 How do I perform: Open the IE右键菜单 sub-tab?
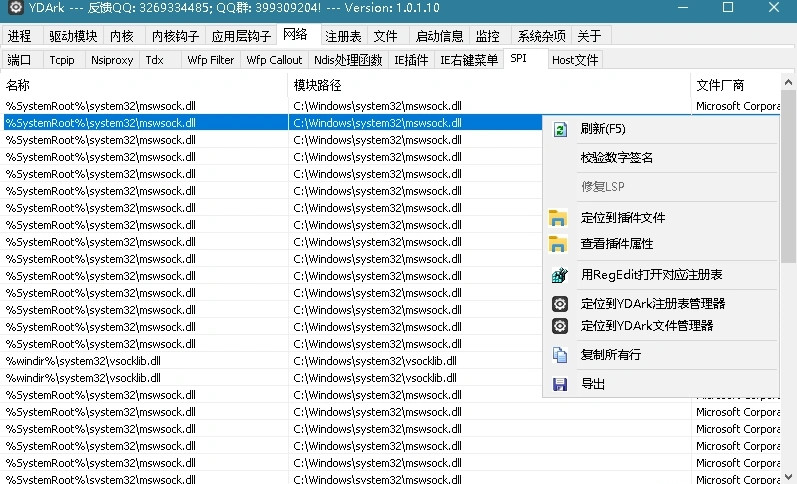[469, 60]
